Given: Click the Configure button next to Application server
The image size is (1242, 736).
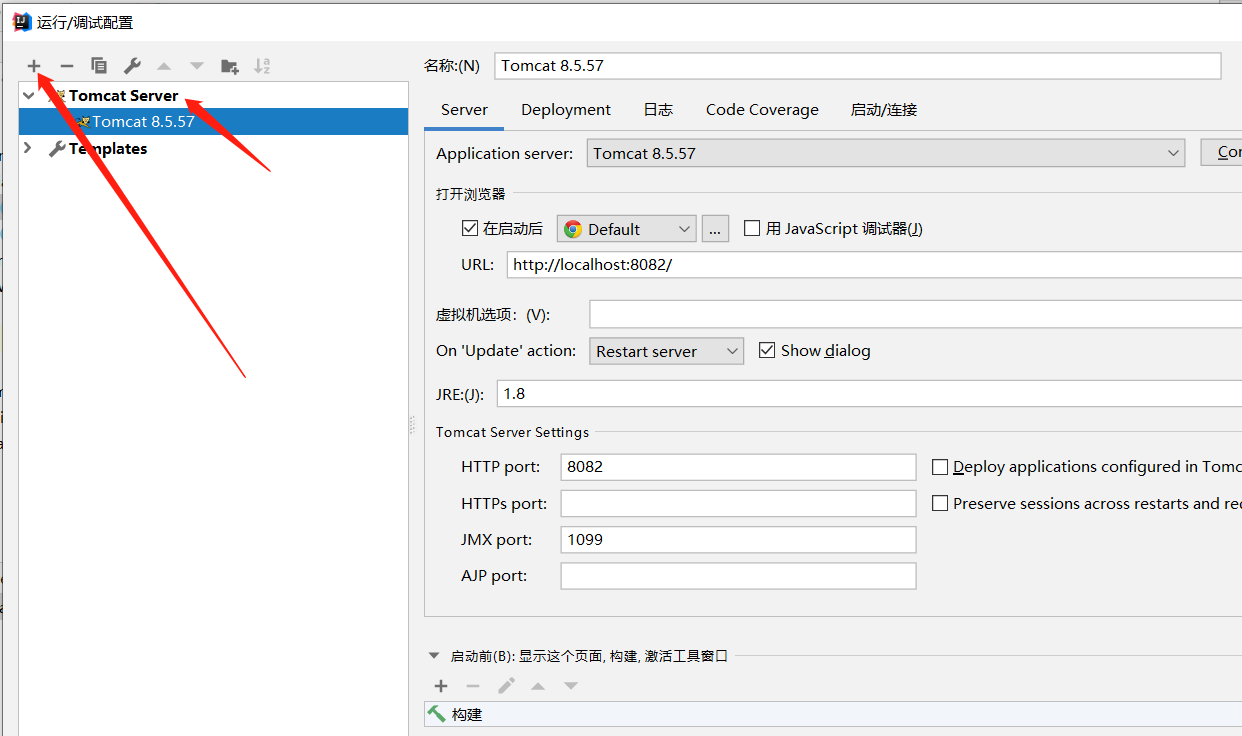Looking at the screenshot, I should coord(1221,153).
